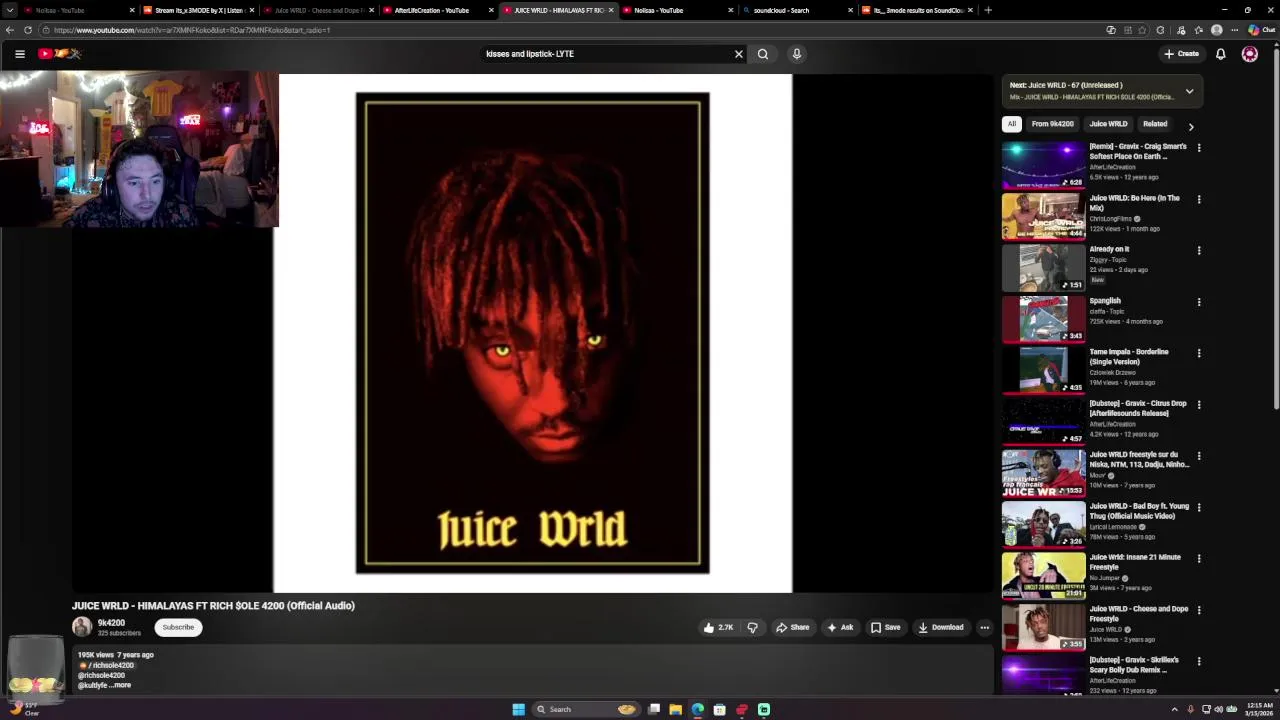1280x720 pixels.
Task: Switch to Stream Its_x 3MODE browser tab
Action: [198, 10]
